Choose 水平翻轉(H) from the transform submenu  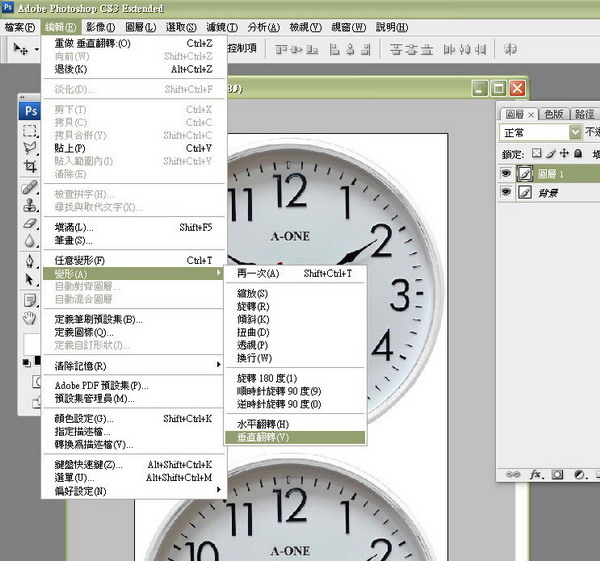point(295,424)
